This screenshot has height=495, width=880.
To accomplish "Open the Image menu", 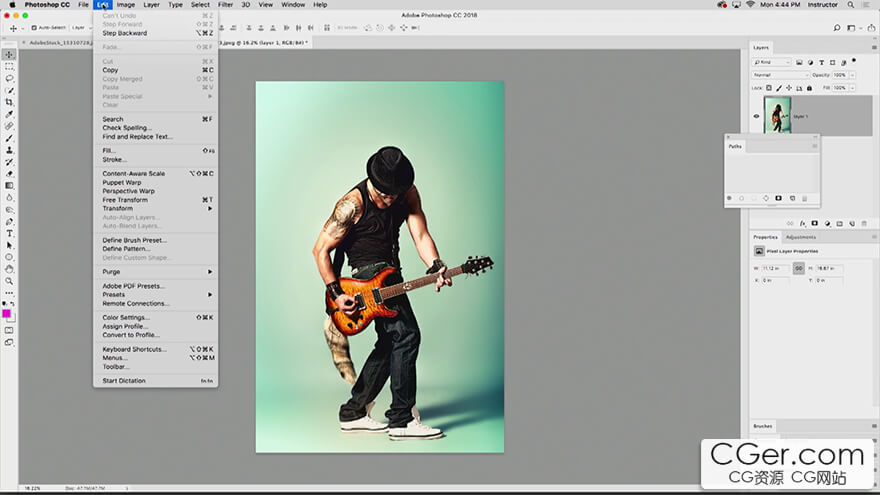I will (x=126, y=4).
